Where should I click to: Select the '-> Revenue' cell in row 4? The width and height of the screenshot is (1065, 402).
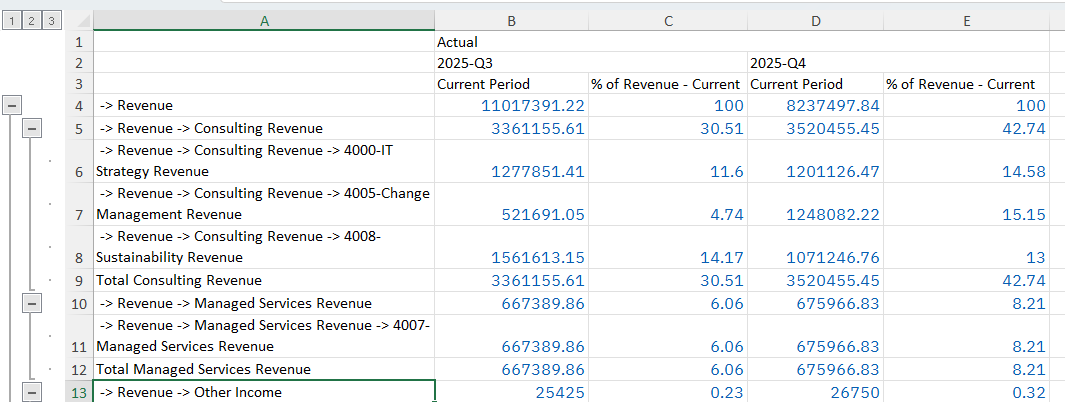tap(264, 105)
